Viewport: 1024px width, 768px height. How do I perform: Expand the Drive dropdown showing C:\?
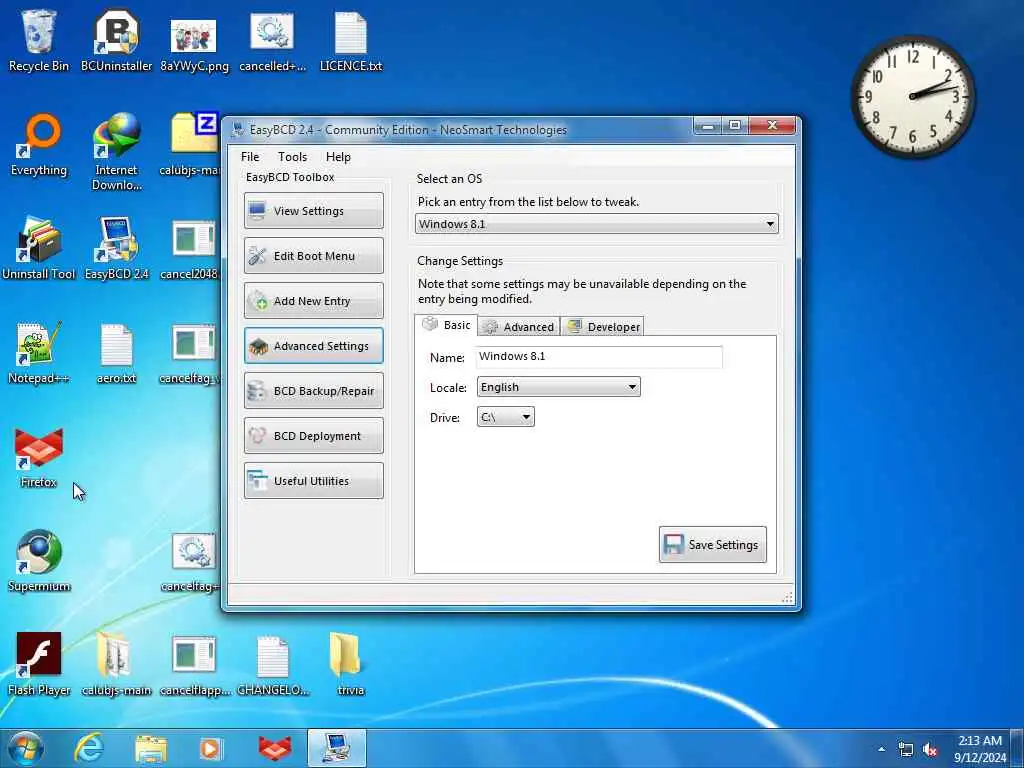pos(505,417)
